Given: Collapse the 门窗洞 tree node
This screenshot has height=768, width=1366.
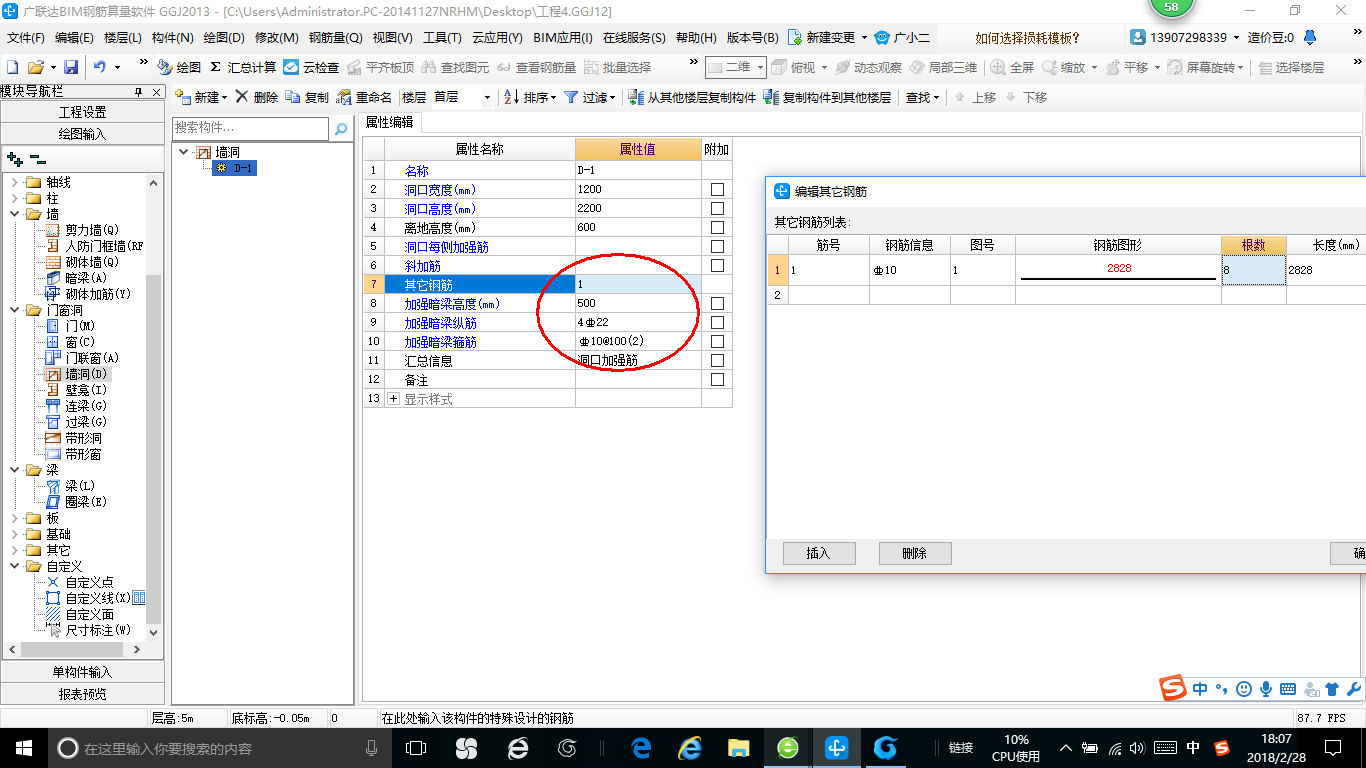Looking at the screenshot, I should 14,310.
